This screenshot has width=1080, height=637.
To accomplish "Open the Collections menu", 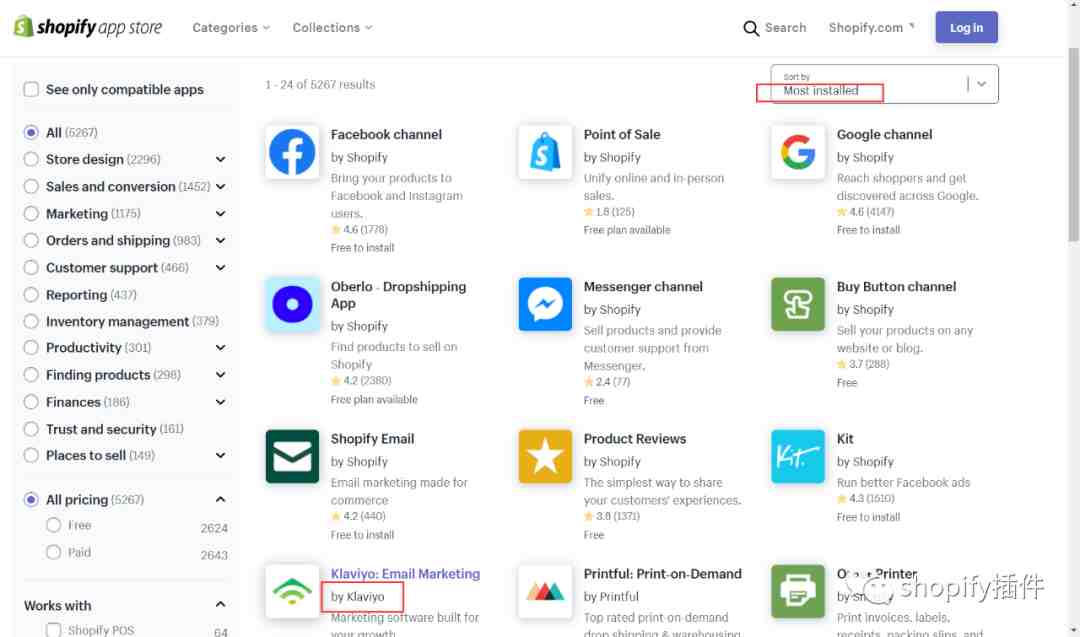I will 332,28.
